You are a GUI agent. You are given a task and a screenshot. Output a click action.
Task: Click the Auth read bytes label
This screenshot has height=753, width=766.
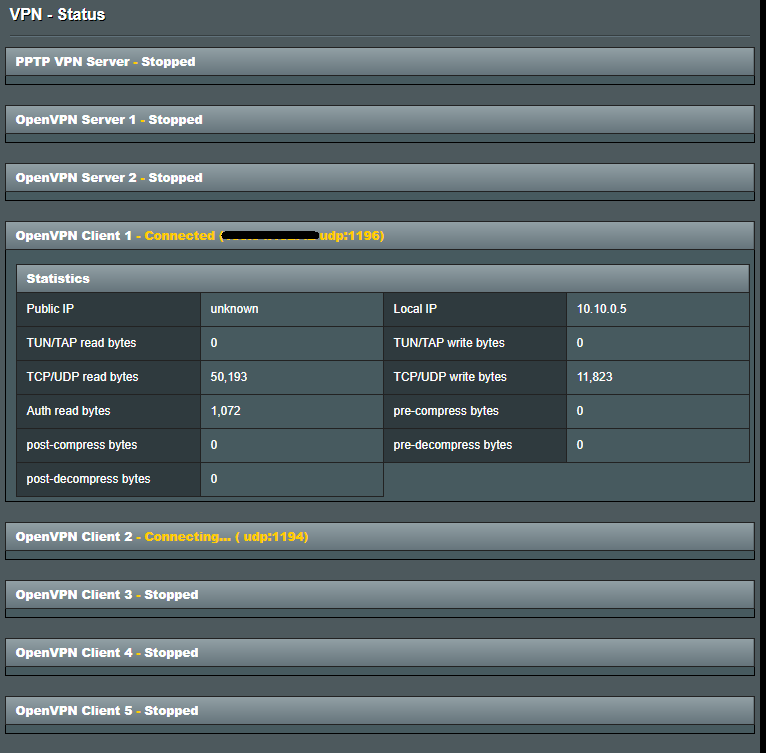point(68,410)
